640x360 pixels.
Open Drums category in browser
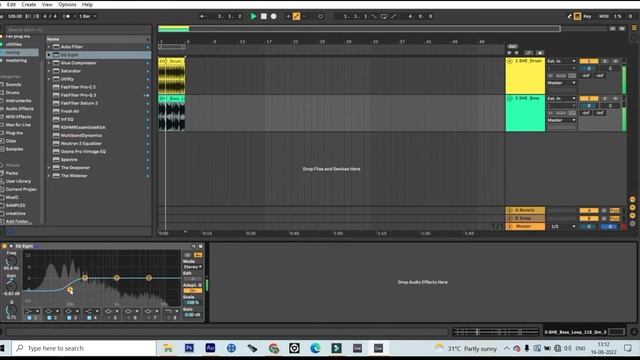[x=12, y=93]
